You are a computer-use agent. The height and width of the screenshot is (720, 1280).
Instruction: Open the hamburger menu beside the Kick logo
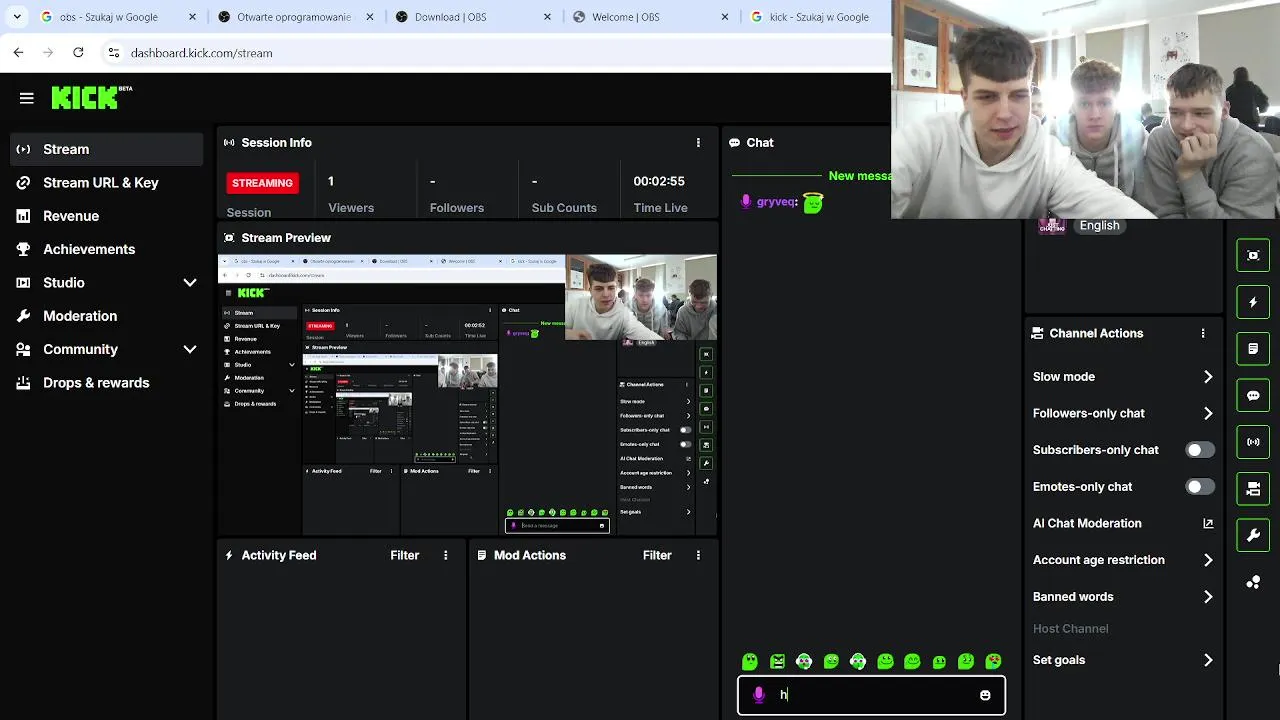[27, 98]
